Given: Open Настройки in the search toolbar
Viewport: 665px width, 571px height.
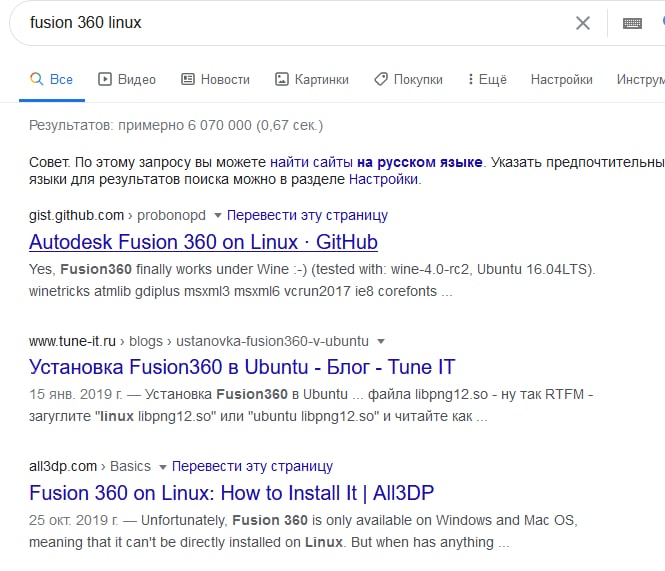Looking at the screenshot, I should click(x=562, y=79).
